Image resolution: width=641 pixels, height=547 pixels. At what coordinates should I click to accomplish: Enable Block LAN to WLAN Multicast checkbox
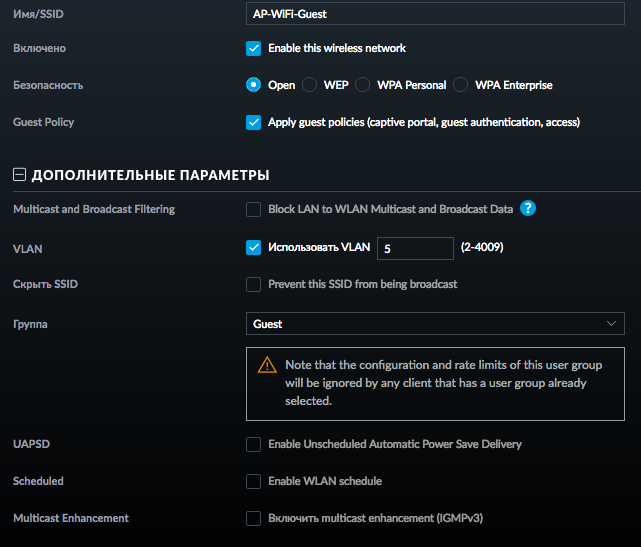tap(253, 209)
